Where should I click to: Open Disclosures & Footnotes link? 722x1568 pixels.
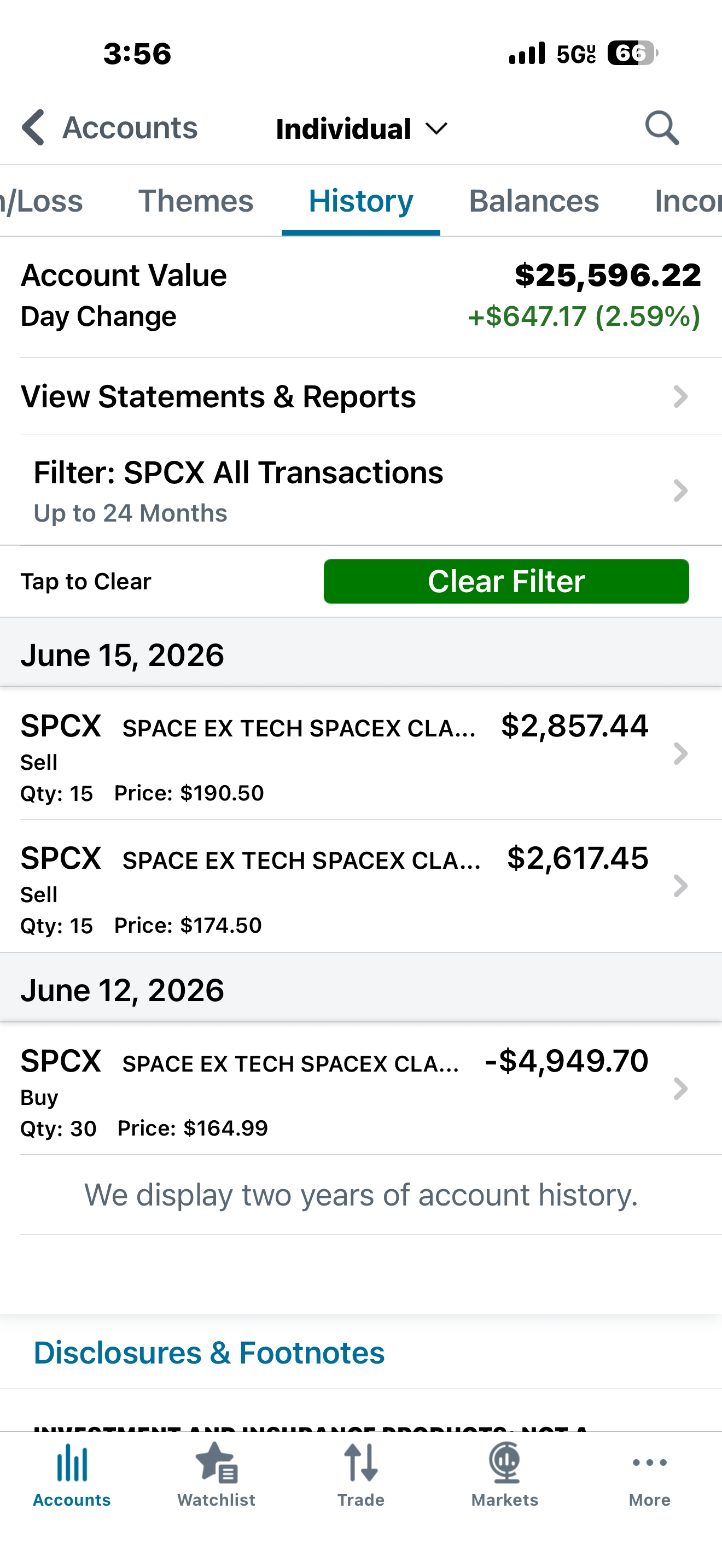(209, 1353)
